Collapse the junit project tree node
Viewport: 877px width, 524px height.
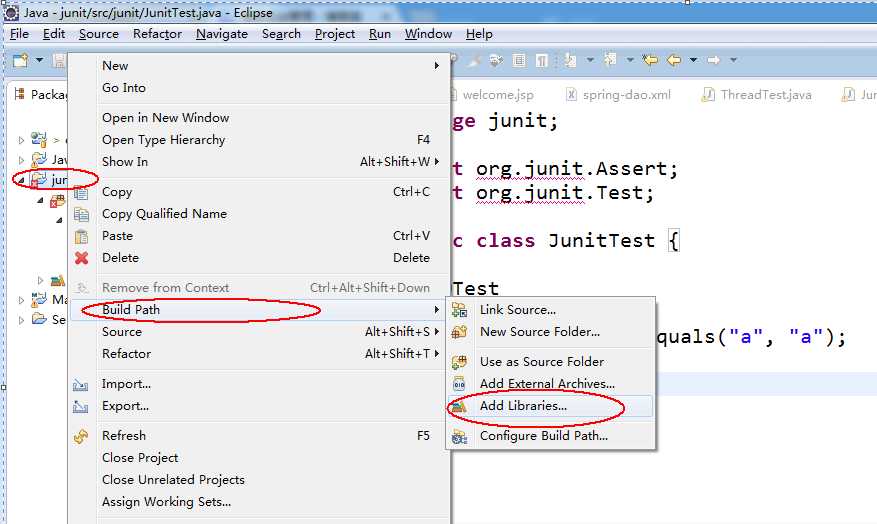pos(21,181)
